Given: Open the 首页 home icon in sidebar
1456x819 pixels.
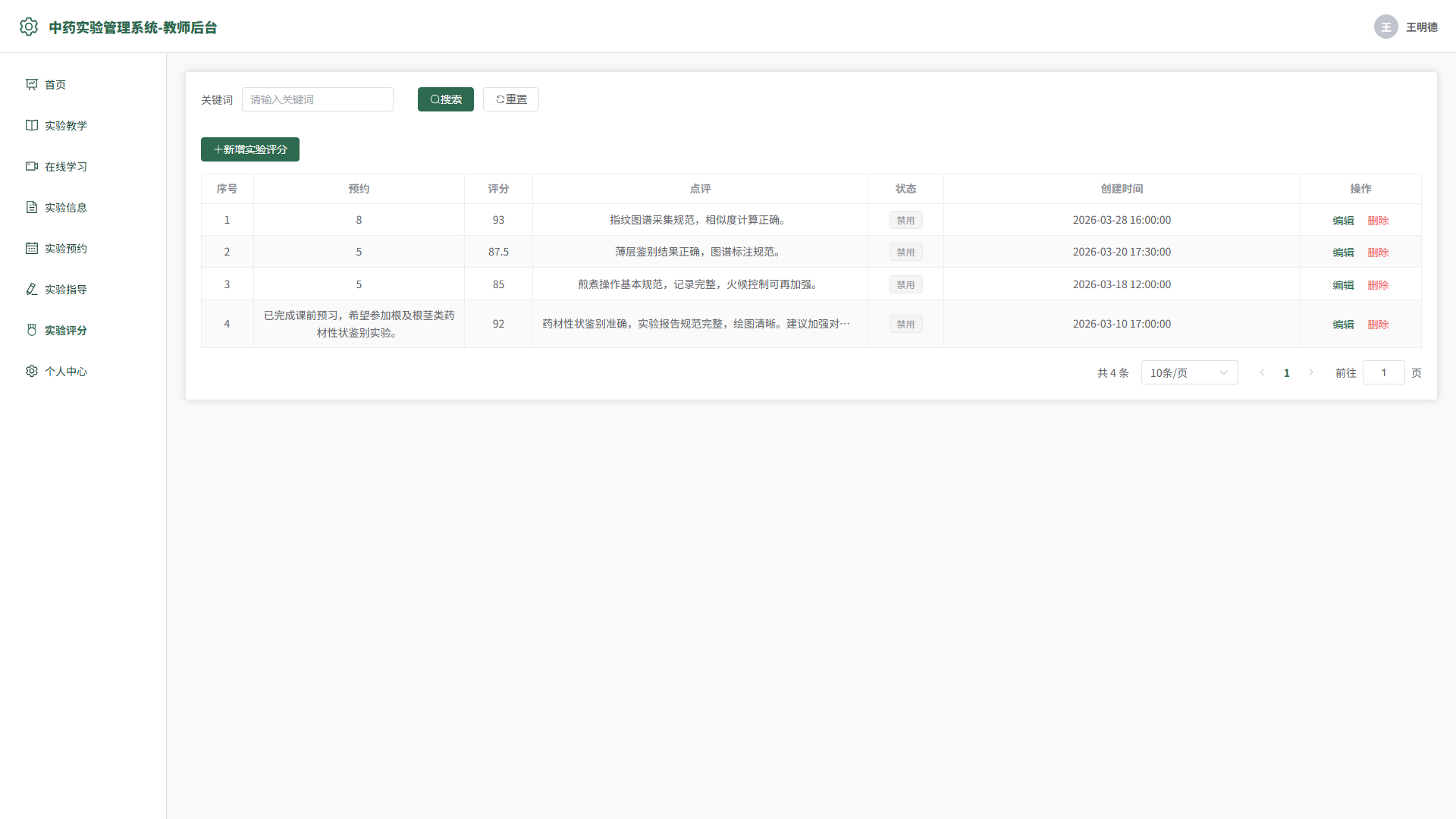Looking at the screenshot, I should tap(32, 84).
